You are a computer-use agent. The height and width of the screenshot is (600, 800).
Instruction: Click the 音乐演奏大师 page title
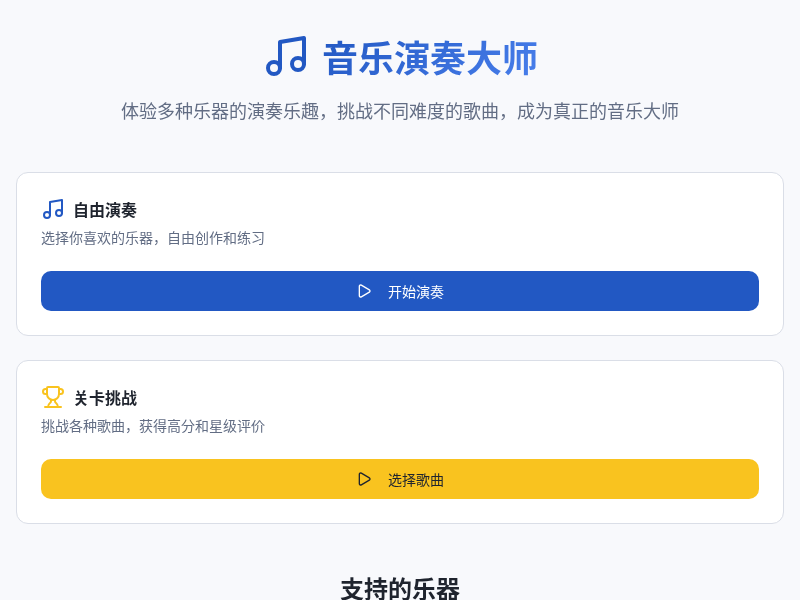428,58
